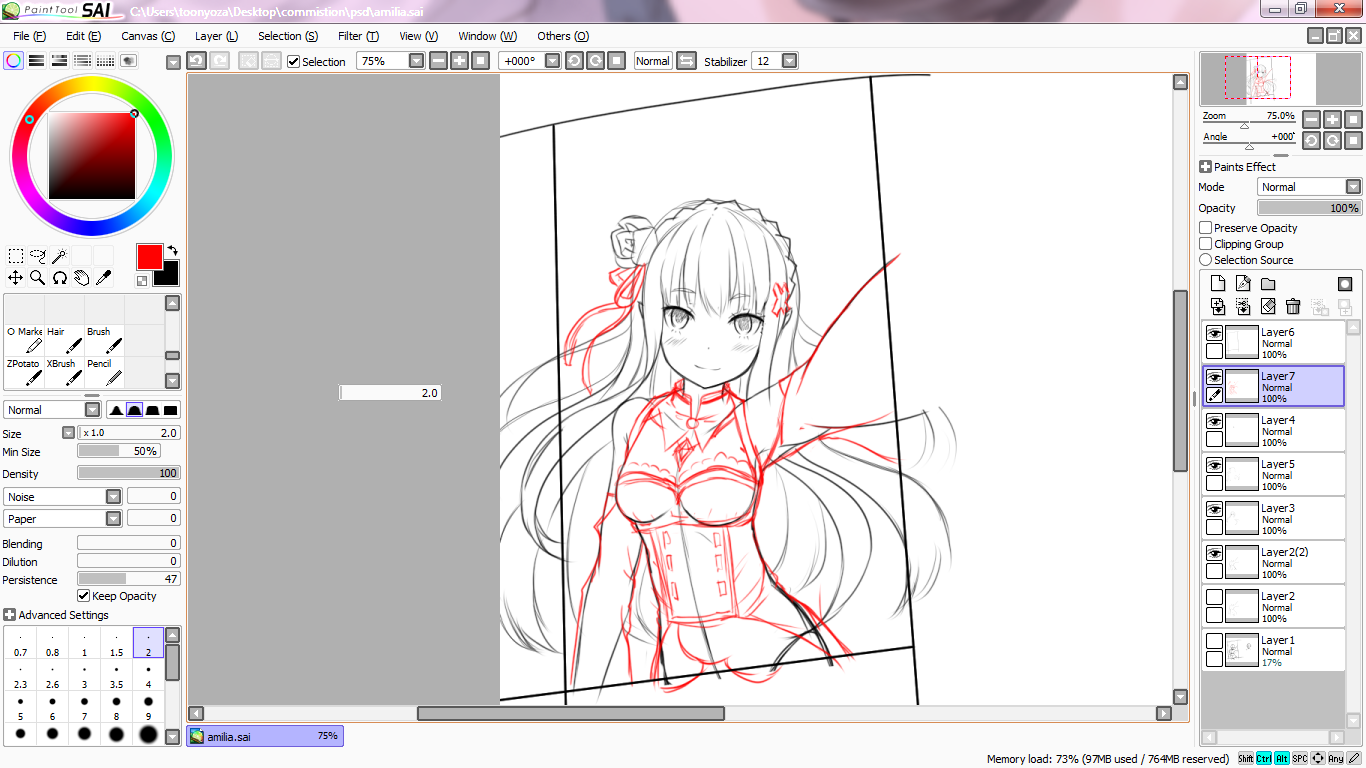Flip the canvas view horizontally
This screenshot has height=768, width=1366.
point(686,61)
